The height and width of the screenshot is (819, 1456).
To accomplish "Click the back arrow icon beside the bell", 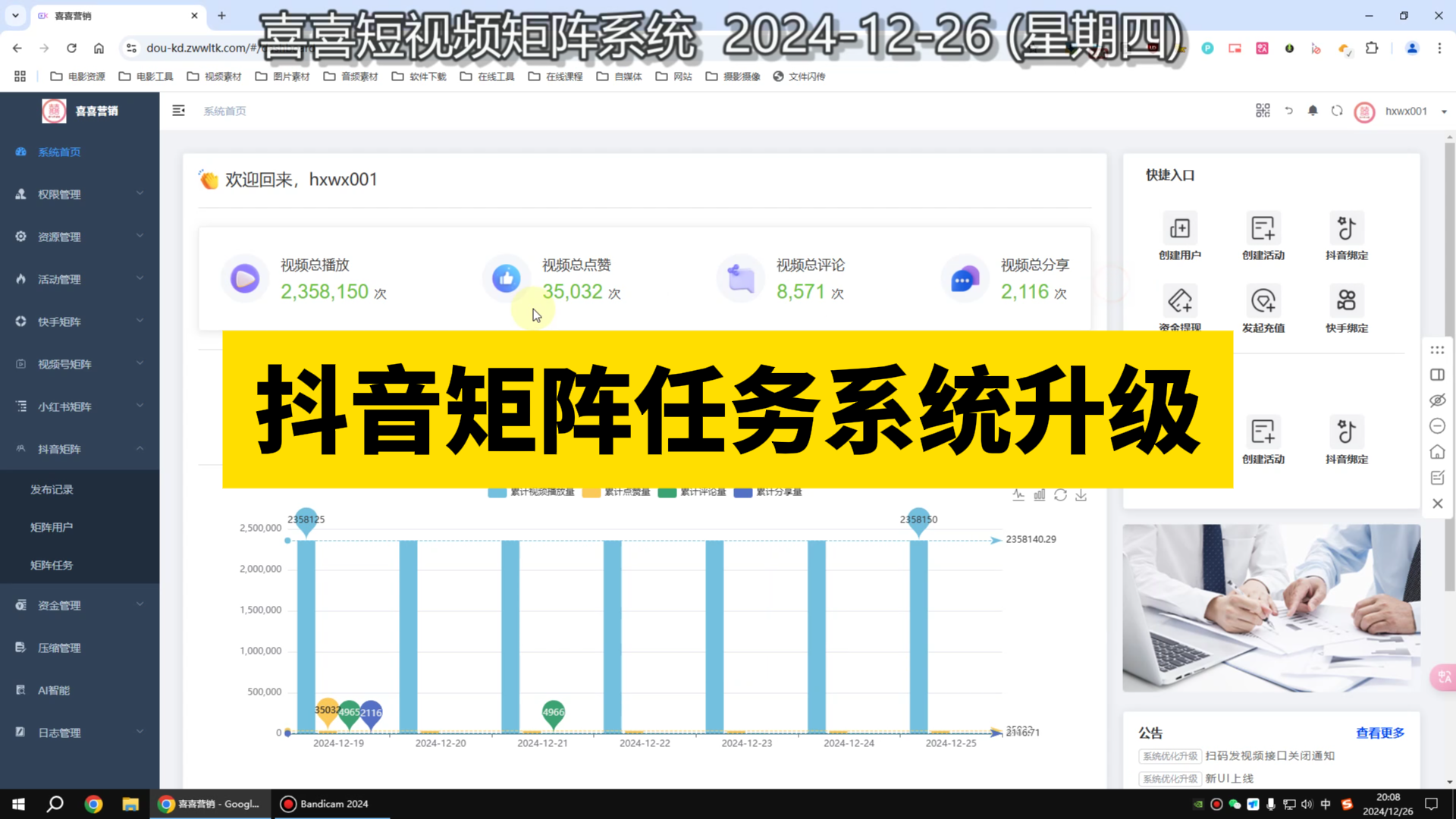I will point(1288,111).
